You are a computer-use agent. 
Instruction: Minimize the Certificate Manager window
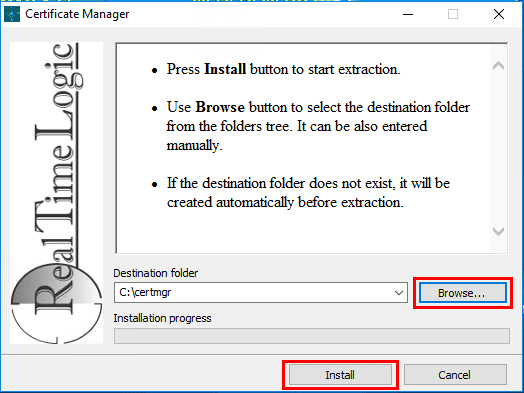[x=408, y=14]
